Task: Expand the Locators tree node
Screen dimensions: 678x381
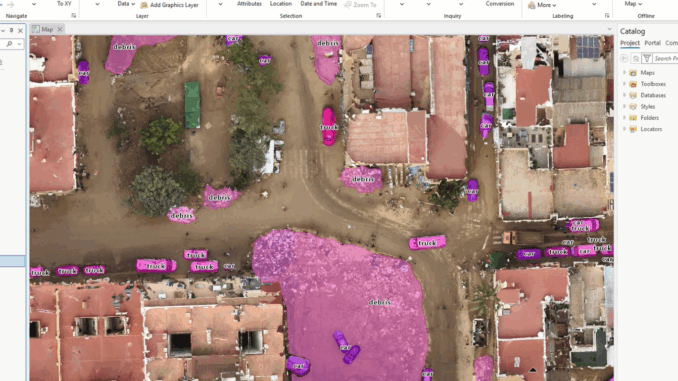Action: tap(624, 129)
